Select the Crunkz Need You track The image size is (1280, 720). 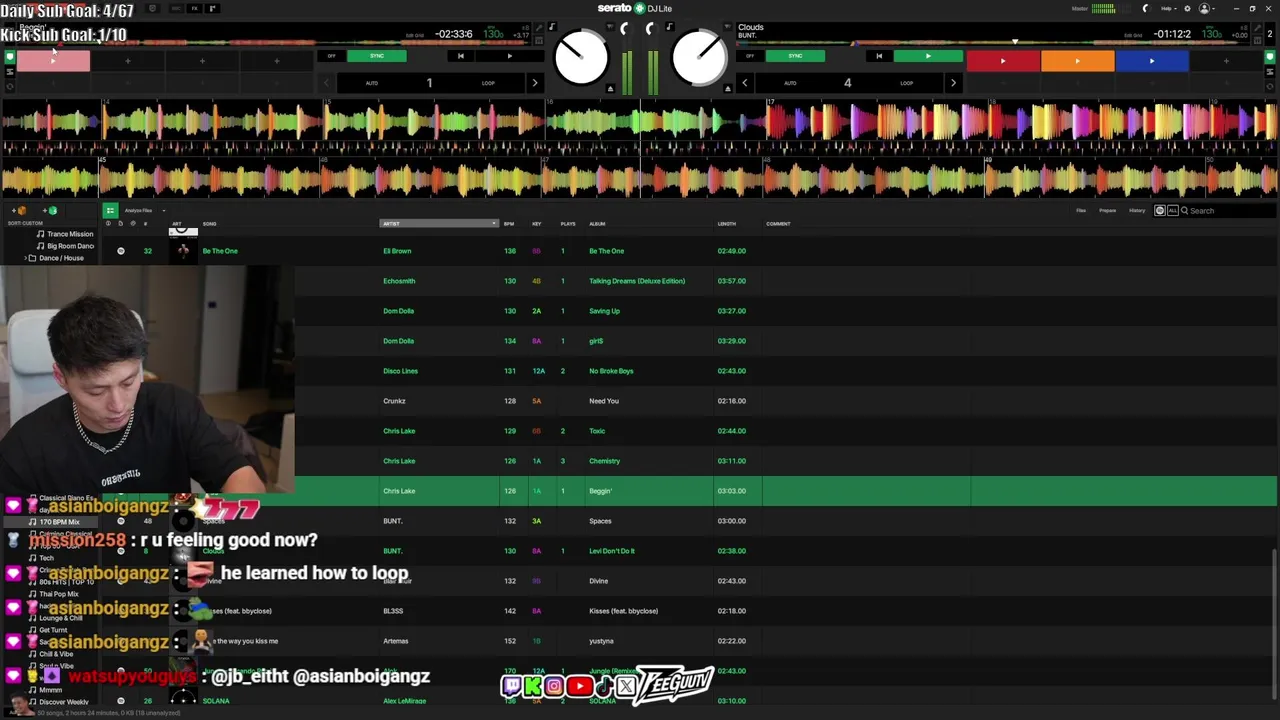(x=787, y=401)
